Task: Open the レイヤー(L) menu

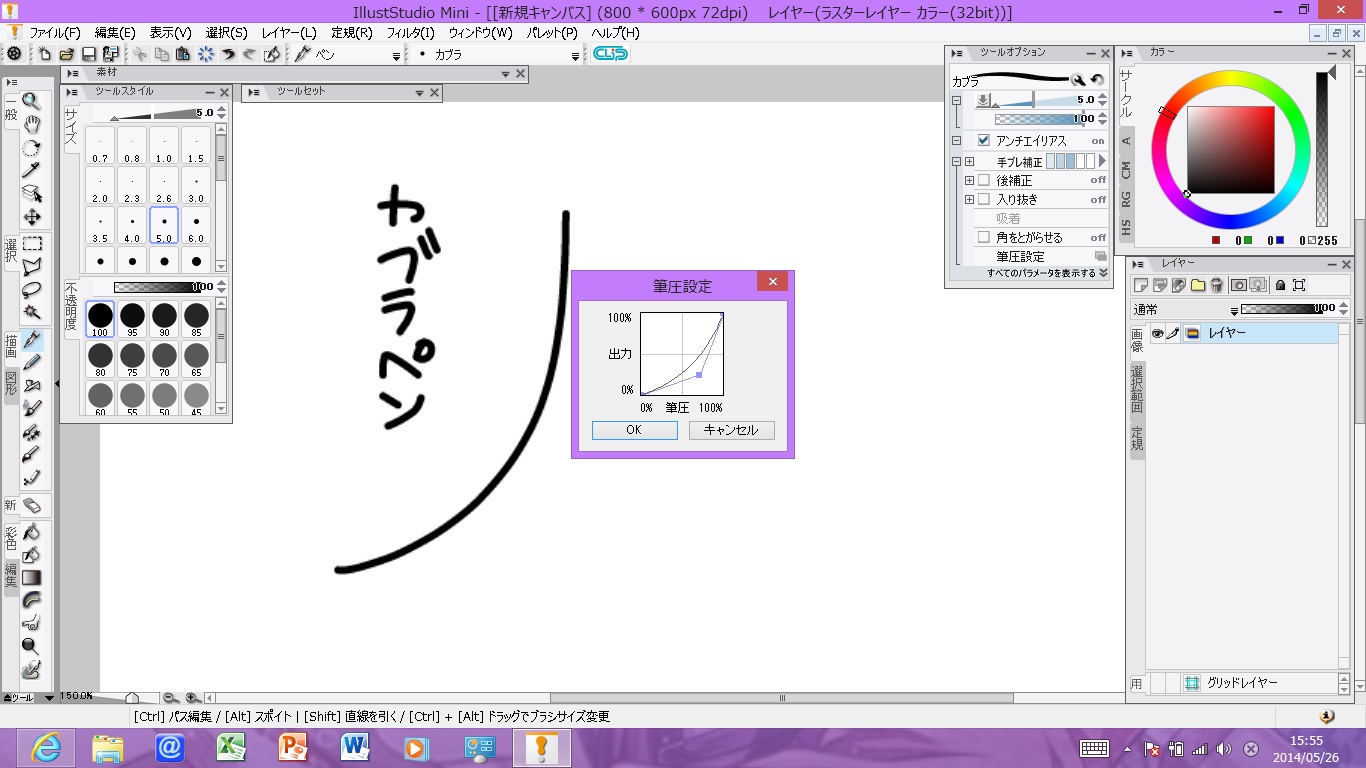Action: pos(288,33)
